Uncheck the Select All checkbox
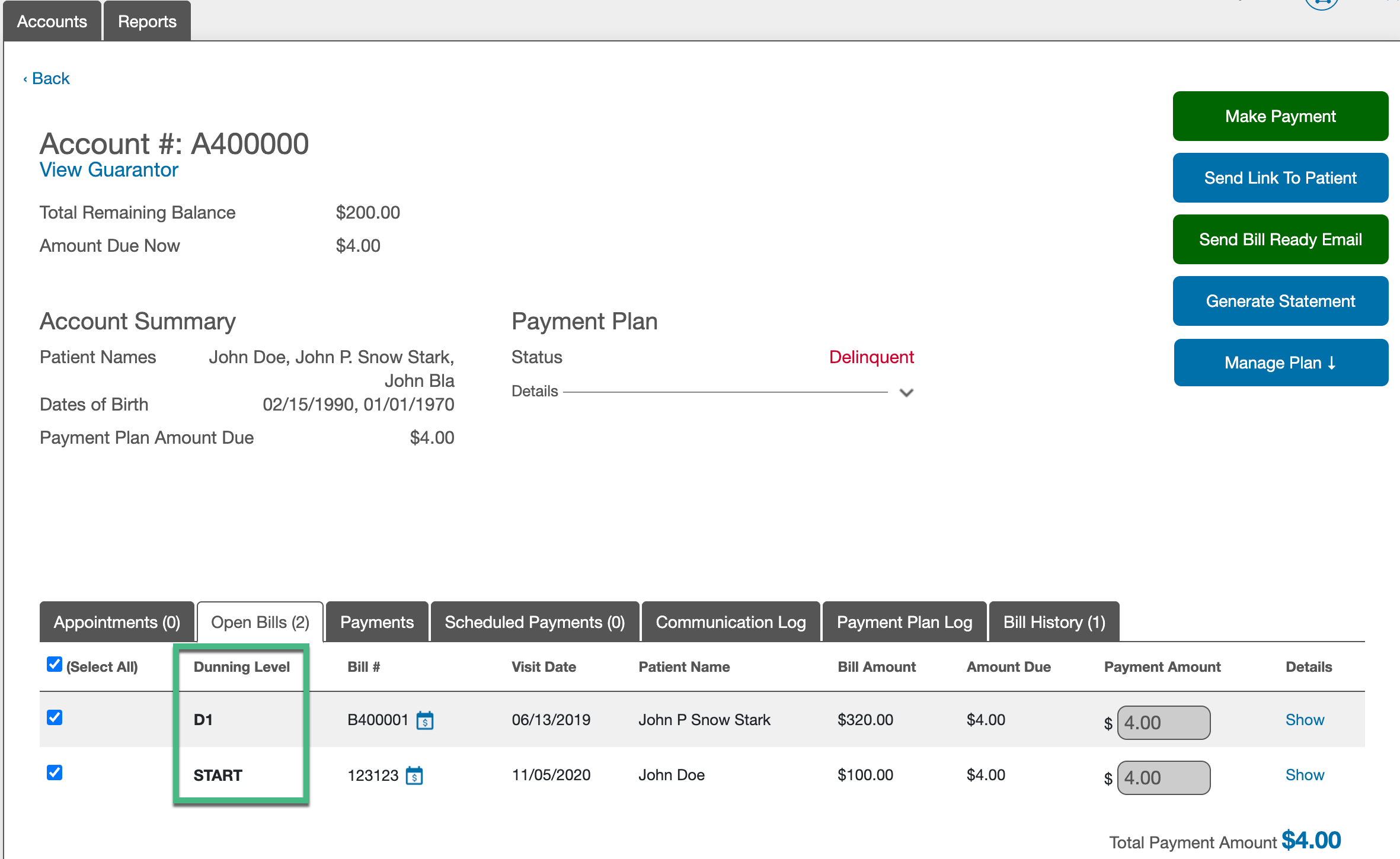Image resolution: width=1400 pixels, height=859 pixels. point(54,665)
